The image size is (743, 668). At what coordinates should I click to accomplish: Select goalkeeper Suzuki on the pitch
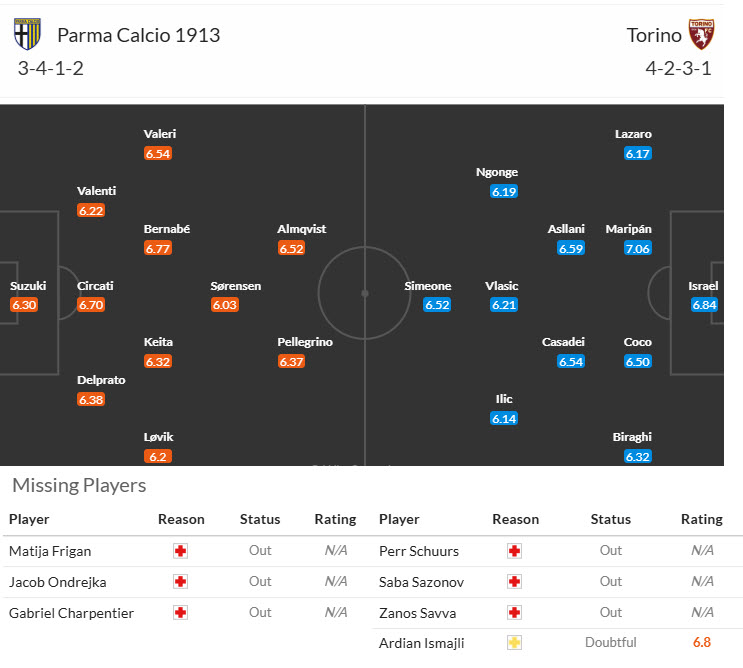pos(24,286)
